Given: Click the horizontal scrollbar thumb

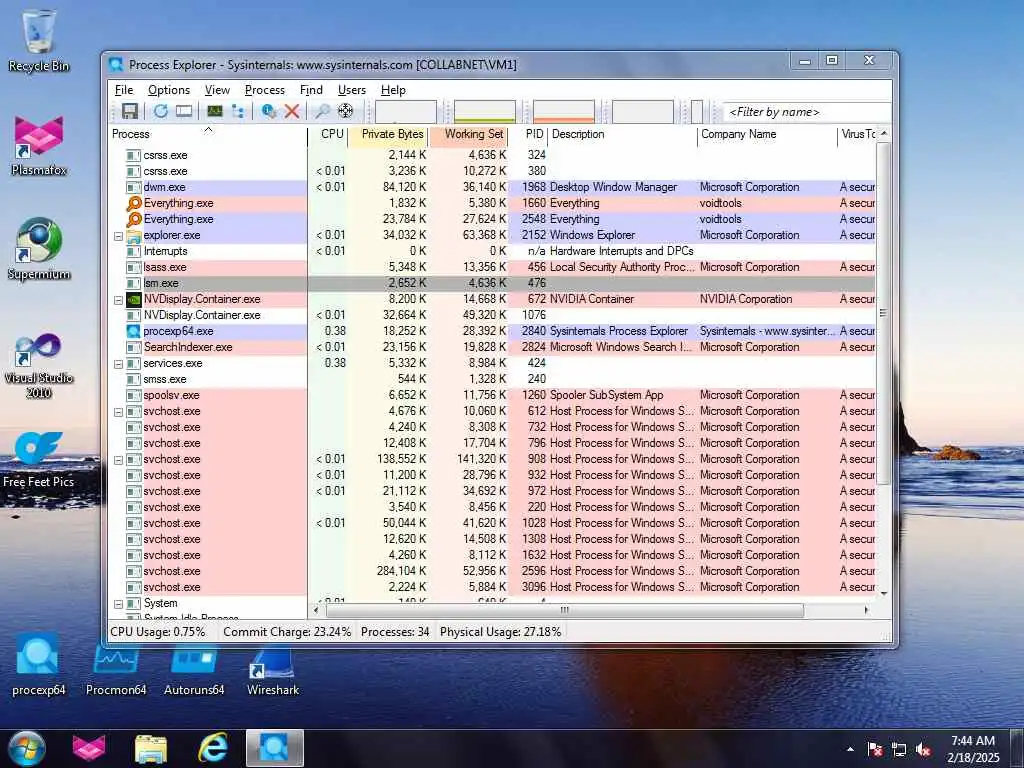Looking at the screenshot, I should pyautogui.click(x=565, y=610).
